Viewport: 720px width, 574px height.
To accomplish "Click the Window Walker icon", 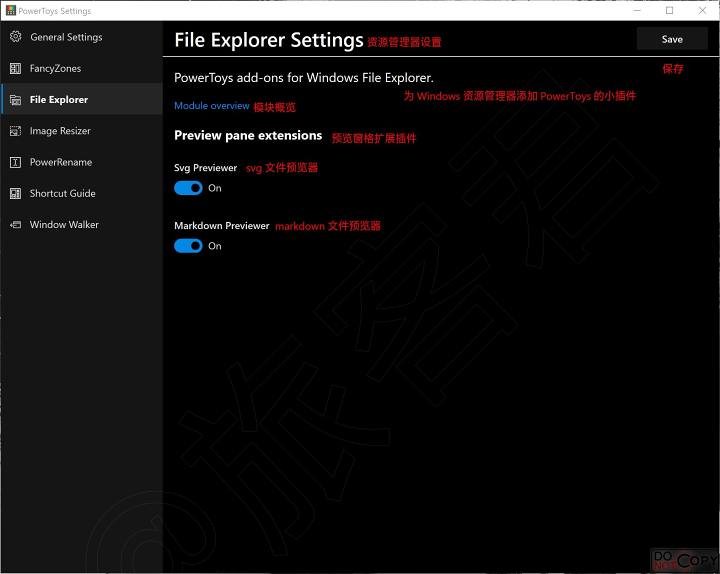I will point(16,225).
